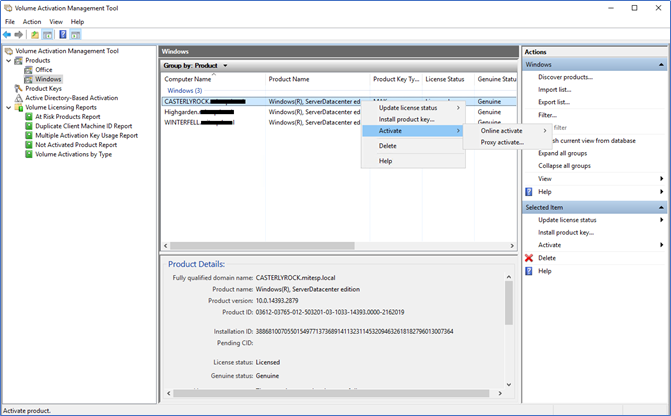Click Discover products in Actions pane

(x=565, y=77)
